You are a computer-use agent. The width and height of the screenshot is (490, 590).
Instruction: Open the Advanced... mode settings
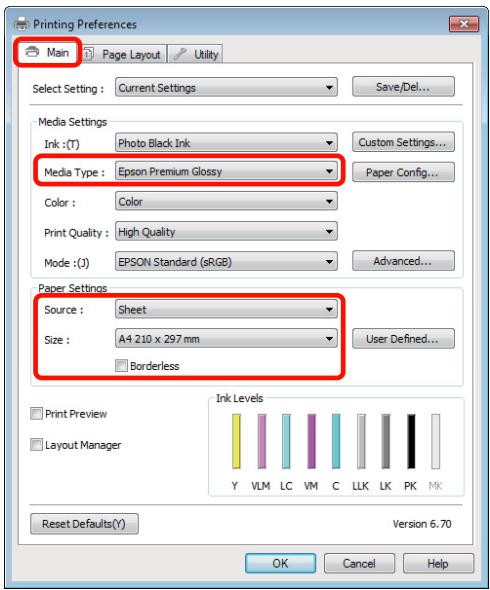pos(403,261)
